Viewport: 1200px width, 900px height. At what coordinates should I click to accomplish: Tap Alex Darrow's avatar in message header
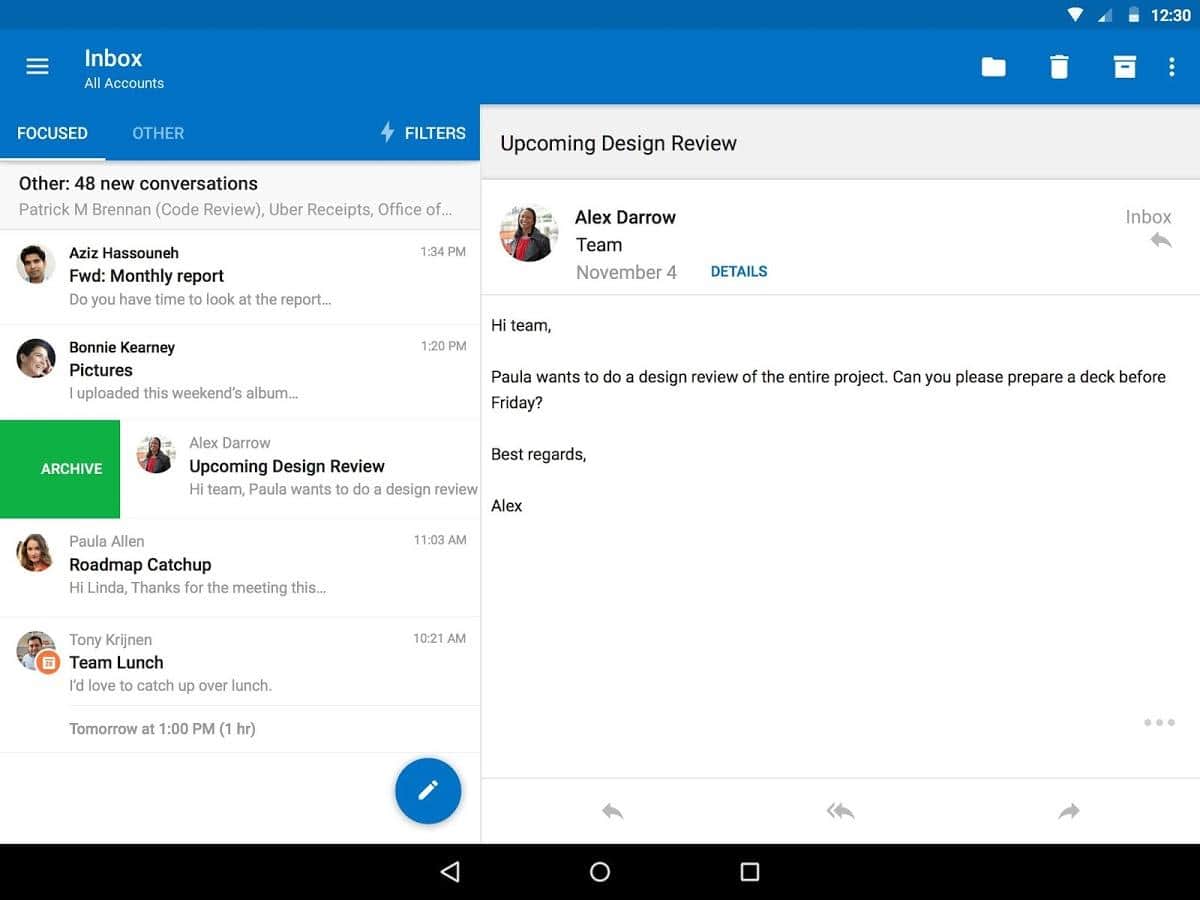(x=528, y=234)
